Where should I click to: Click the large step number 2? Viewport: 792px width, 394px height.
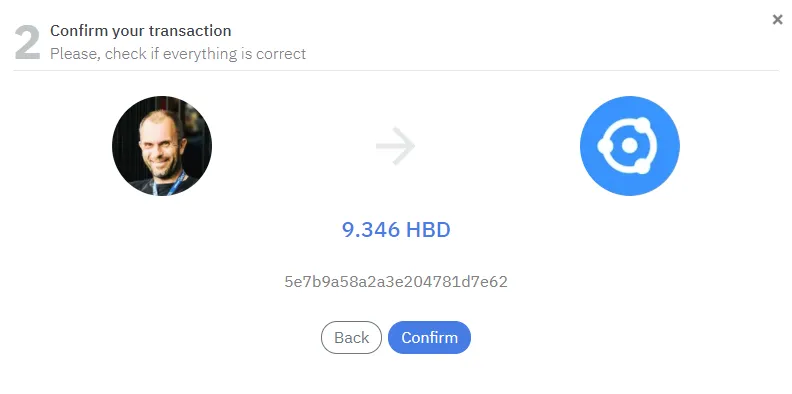[27, 43]
